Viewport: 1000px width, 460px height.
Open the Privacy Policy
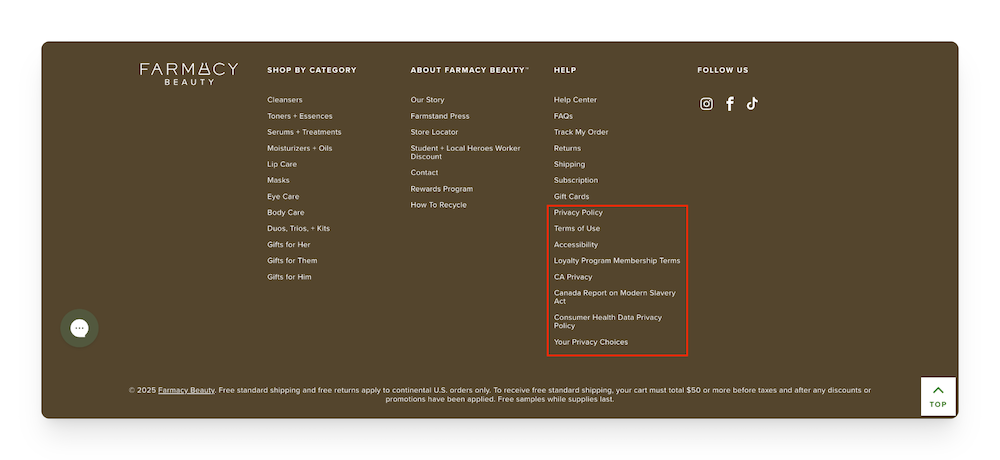click(578, 212)
